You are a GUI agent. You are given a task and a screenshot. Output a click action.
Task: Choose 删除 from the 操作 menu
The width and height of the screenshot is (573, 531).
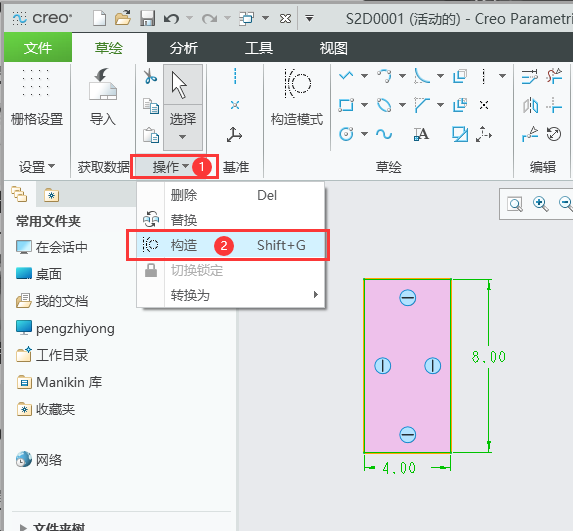[231, 195]
